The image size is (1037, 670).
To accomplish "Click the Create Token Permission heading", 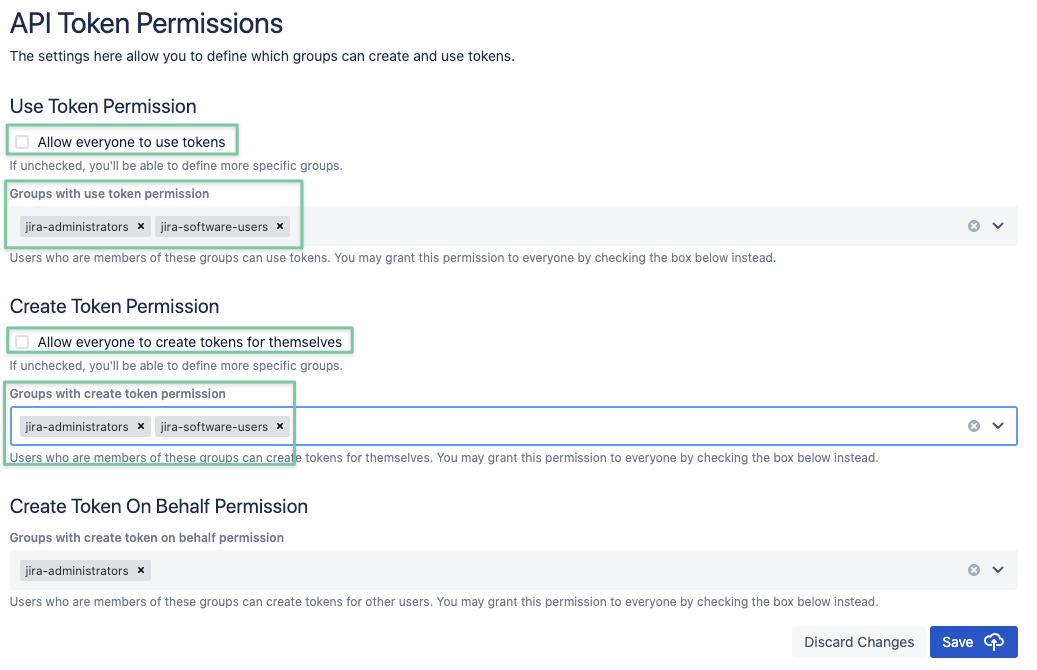I will click(114, 306).
